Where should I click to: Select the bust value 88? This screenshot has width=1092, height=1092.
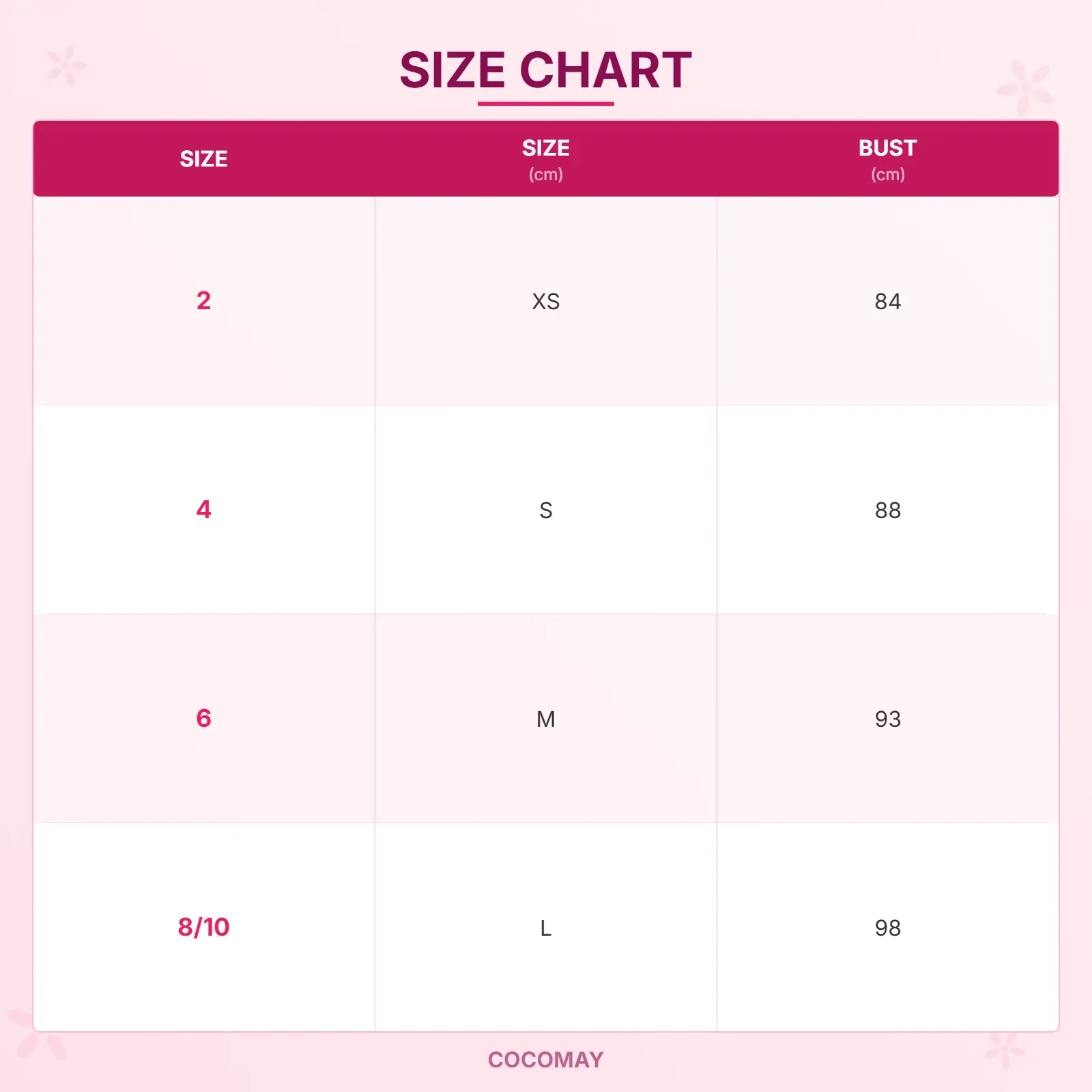(887, 511)
